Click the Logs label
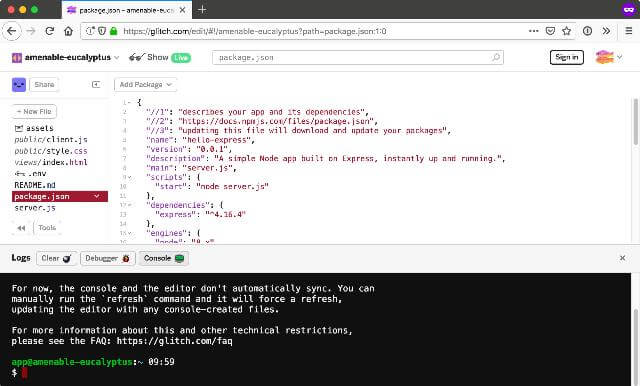This screenshot has width=640, height=386. tap(21, 258)
